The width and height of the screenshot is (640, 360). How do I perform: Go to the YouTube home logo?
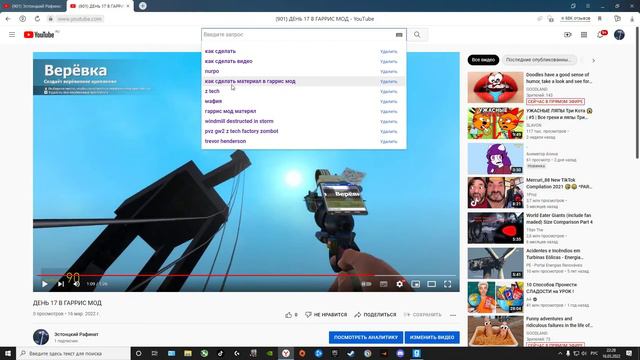point(39,35)
